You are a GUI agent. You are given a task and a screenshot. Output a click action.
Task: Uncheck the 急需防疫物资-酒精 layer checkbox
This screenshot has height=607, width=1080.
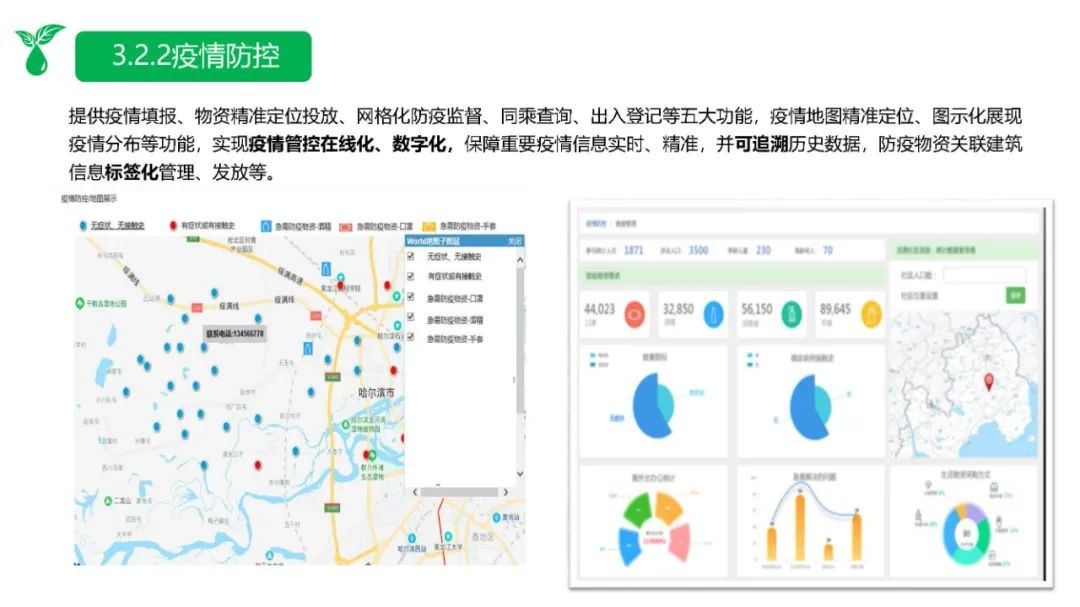click(411, 317)
